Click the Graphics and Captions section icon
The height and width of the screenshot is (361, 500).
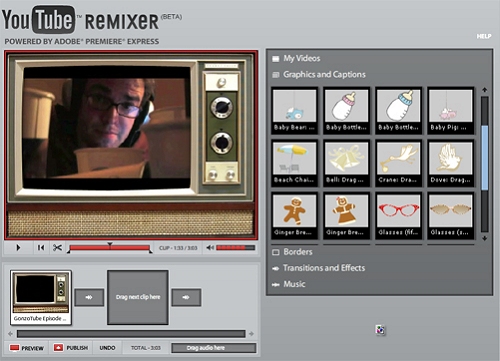(x=276, y=75)
